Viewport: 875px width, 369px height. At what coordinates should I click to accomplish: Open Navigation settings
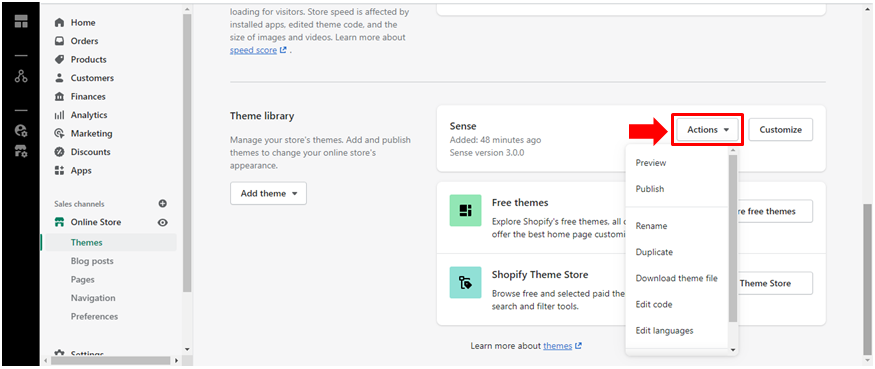pos(93,298)
